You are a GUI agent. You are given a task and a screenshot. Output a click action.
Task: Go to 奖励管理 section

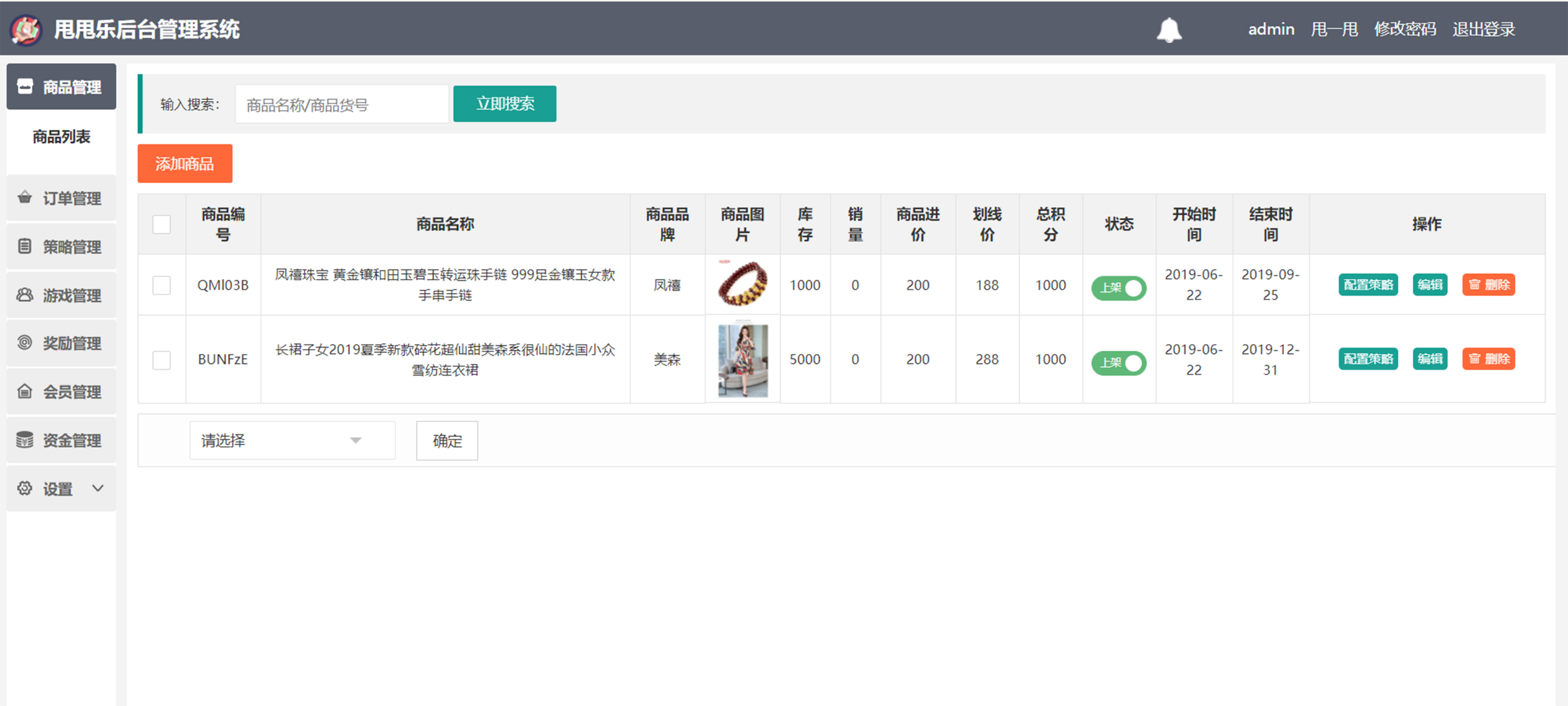point(62,343)
